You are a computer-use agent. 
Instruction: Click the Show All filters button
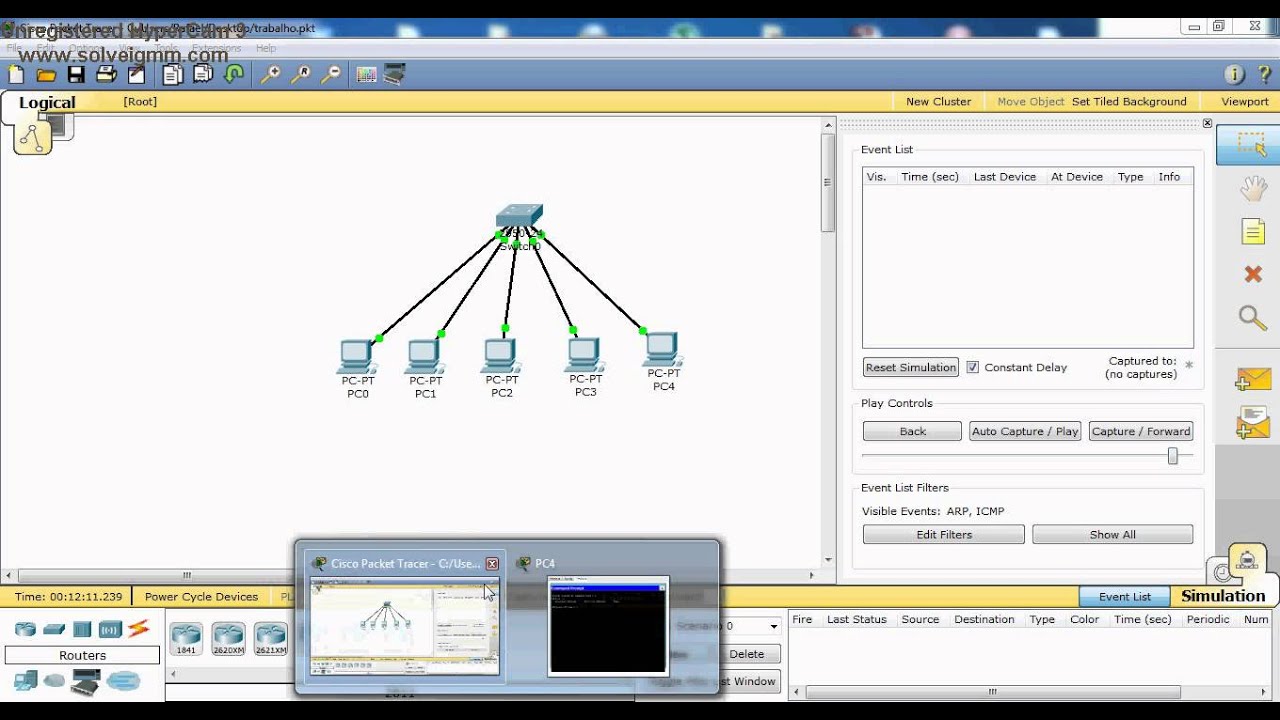[1113, 535]
